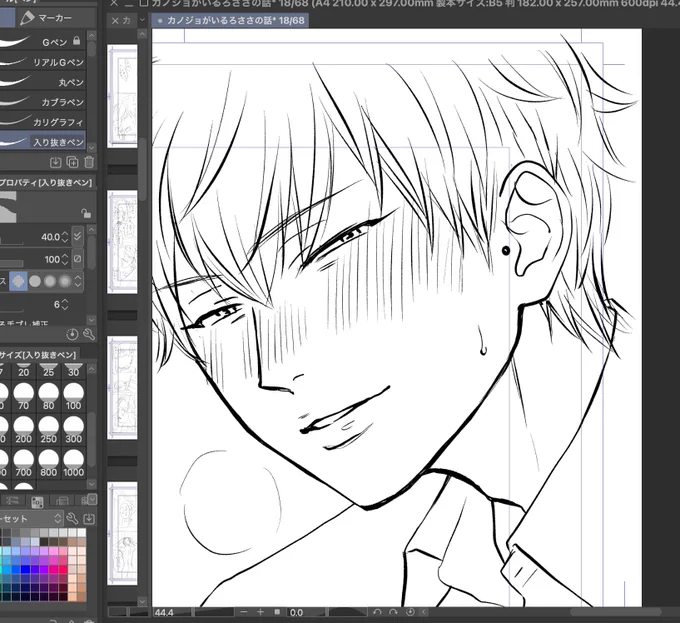Open the first page thumbnail
This screenshot has height=623, width=680.
(x=122, y=96)
